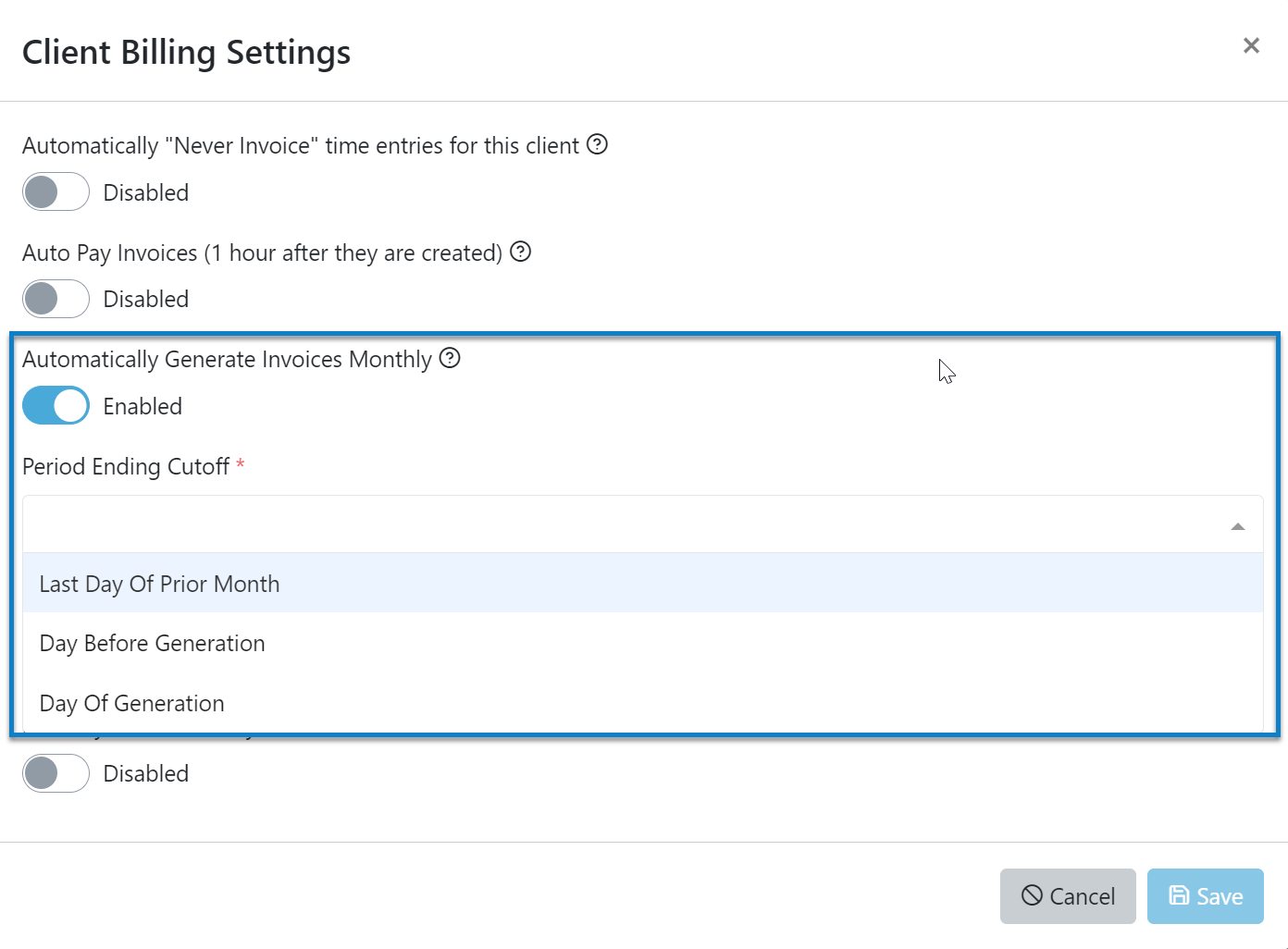Close the Client Billing Settings dialog
The width and height of the screenshot is (1288, 949).
[1251, 44]
